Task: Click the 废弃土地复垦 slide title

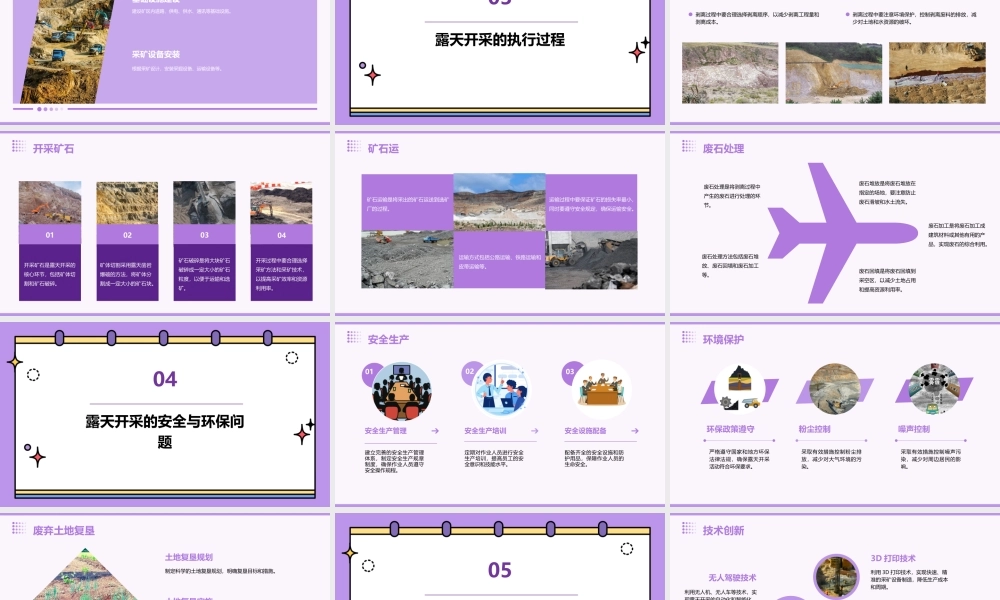Action: point(64,530)
